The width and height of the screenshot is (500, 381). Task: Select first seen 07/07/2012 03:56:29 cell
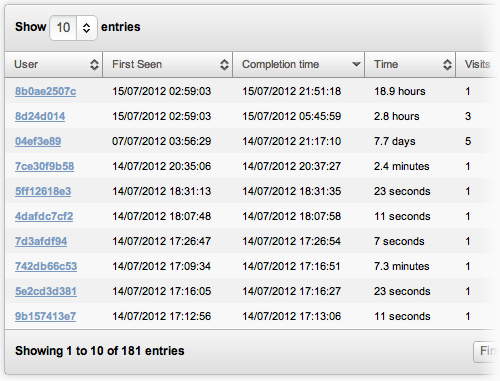[162, 141]
